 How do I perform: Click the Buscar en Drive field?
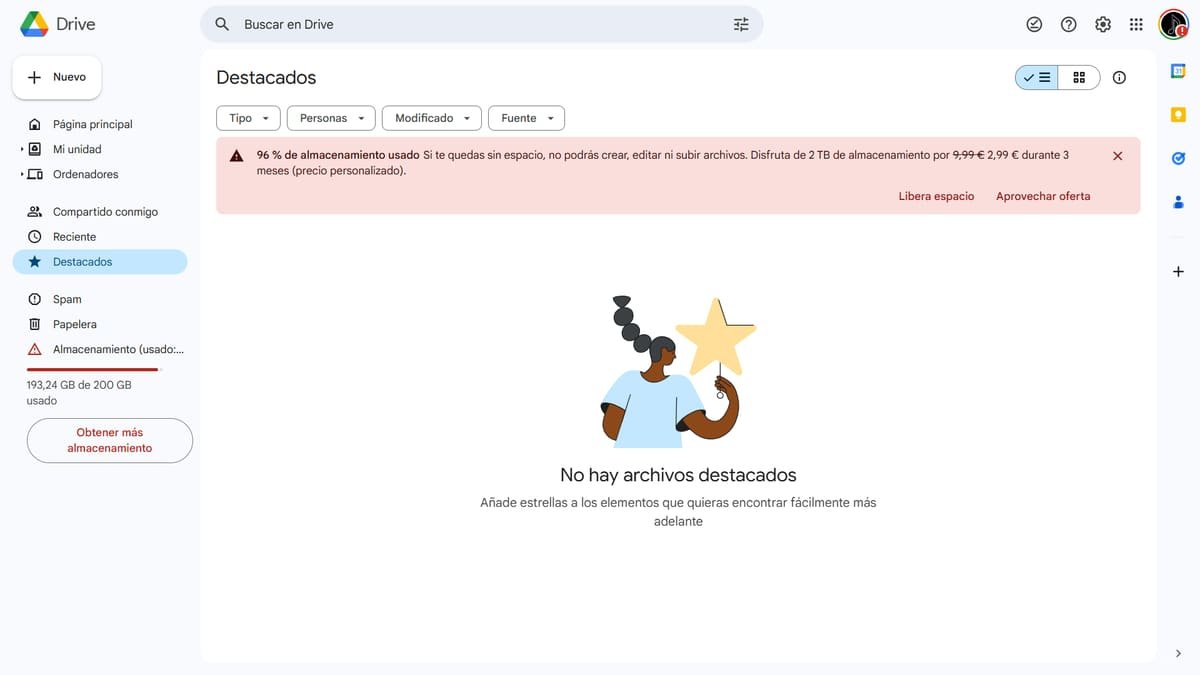(x=482, y=24)
